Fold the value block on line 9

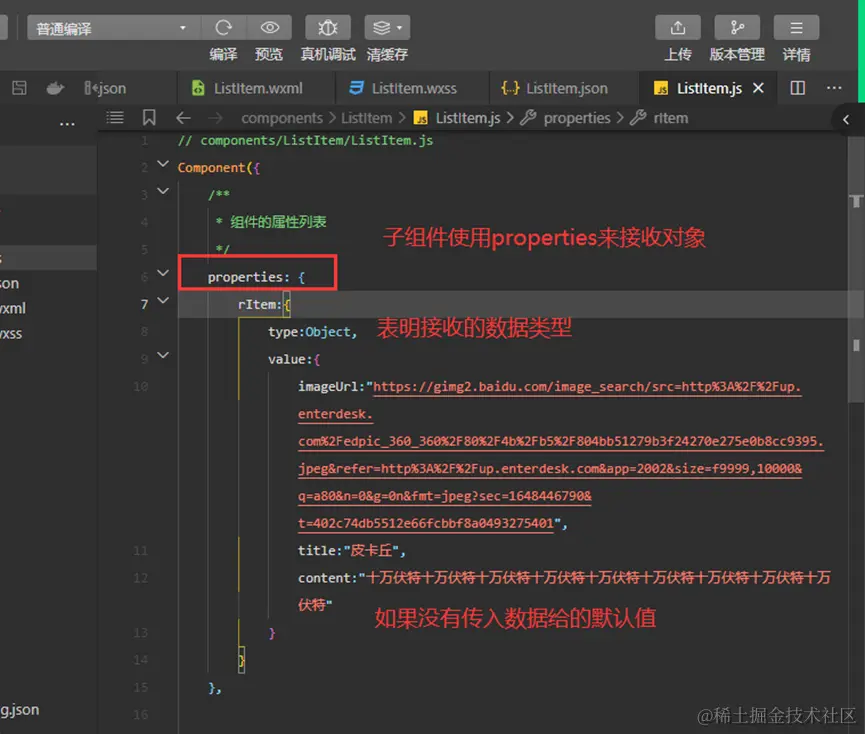[163, 355]
